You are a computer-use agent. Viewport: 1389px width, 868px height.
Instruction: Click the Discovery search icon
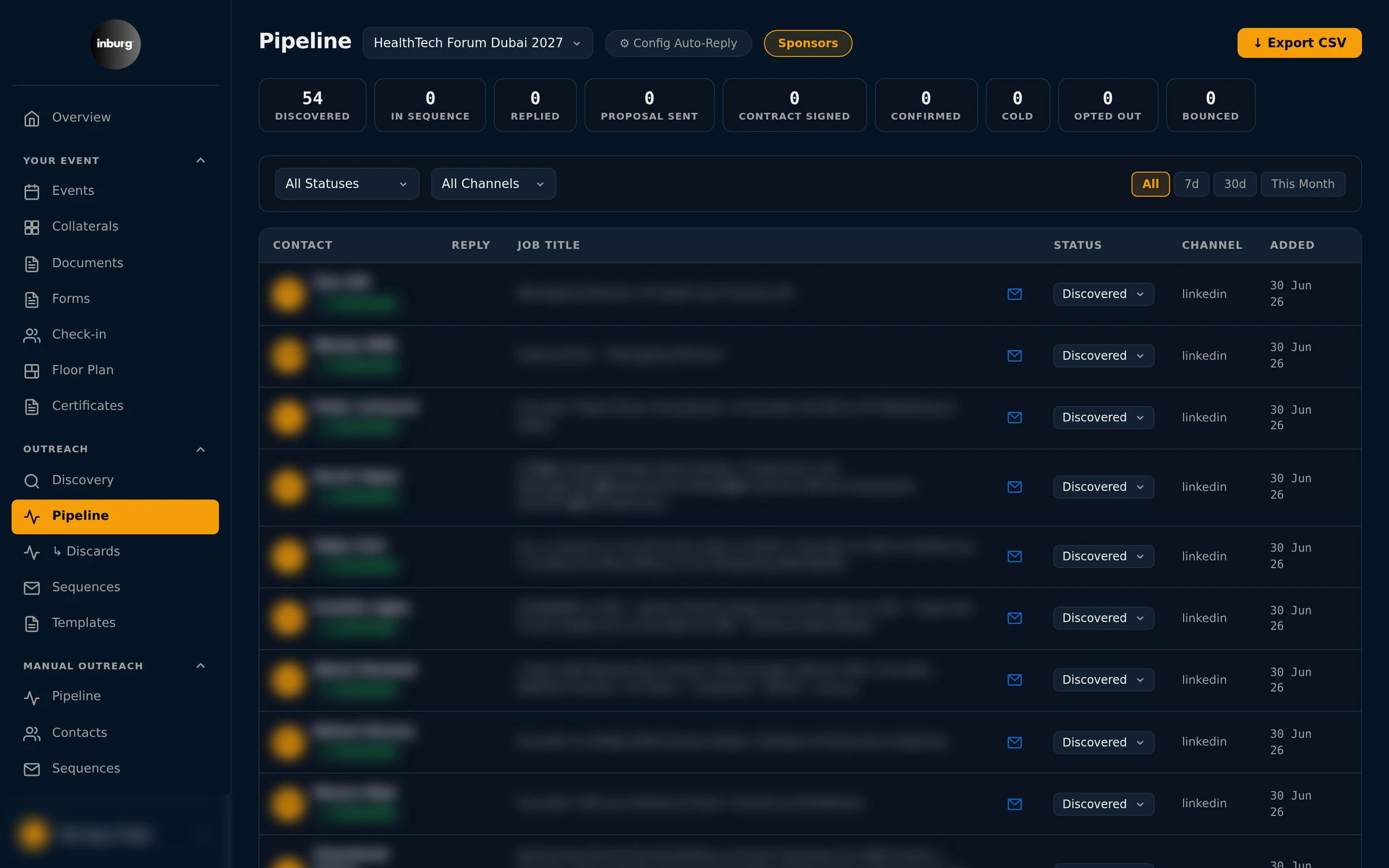tap(32, 480)
